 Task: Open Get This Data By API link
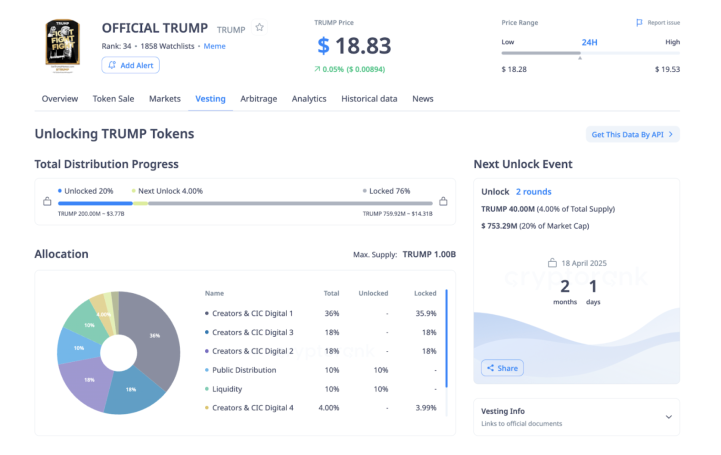(632, 134)
